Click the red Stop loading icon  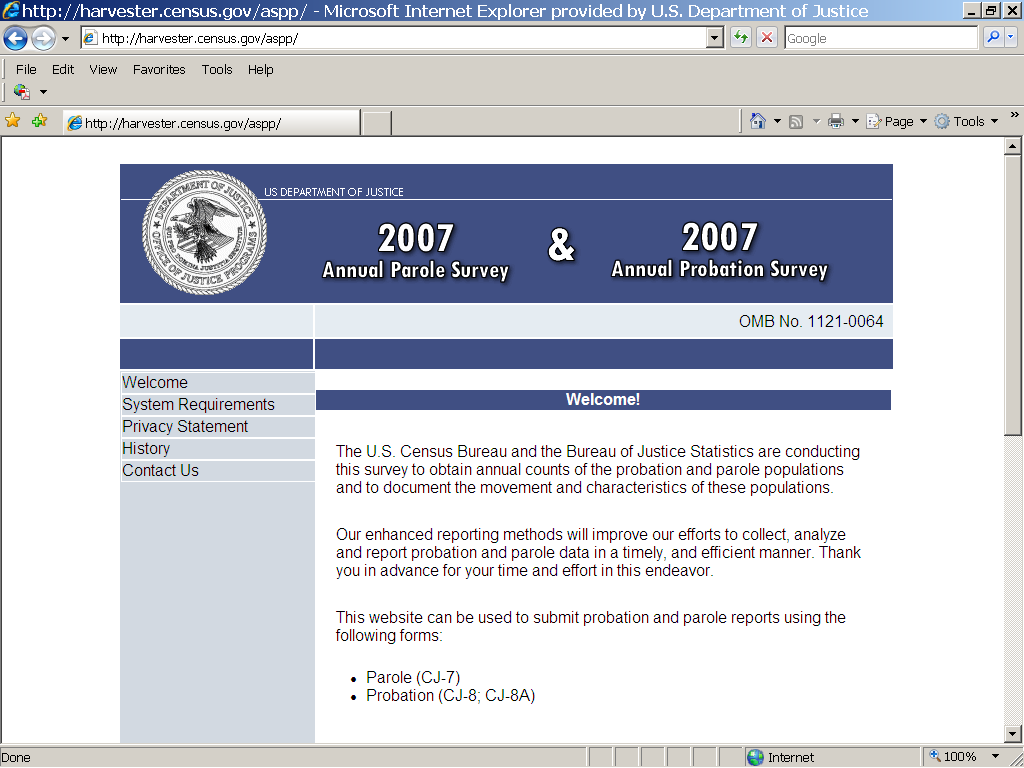pyautogui.click(x=767, y=38)
